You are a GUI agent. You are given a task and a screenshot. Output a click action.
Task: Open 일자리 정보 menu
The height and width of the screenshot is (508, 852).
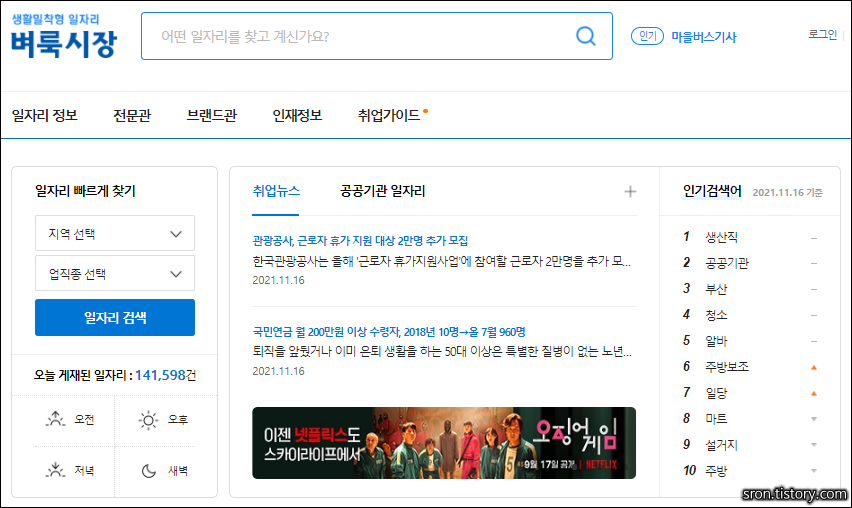(45, 115)
